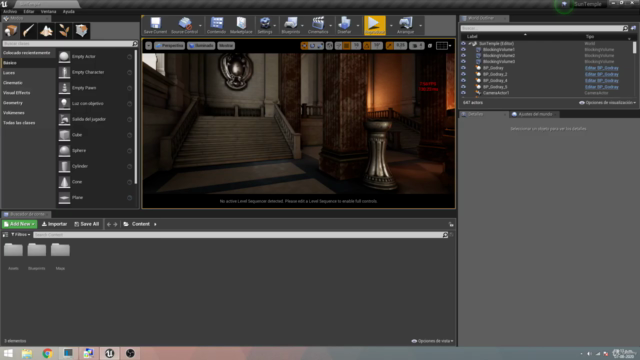Image resolution: width=640 pixels, height=360 pixels.
Task: Toggle rotation snapping in the viewport
Action: pyautogui.click(x=367, y=46)
